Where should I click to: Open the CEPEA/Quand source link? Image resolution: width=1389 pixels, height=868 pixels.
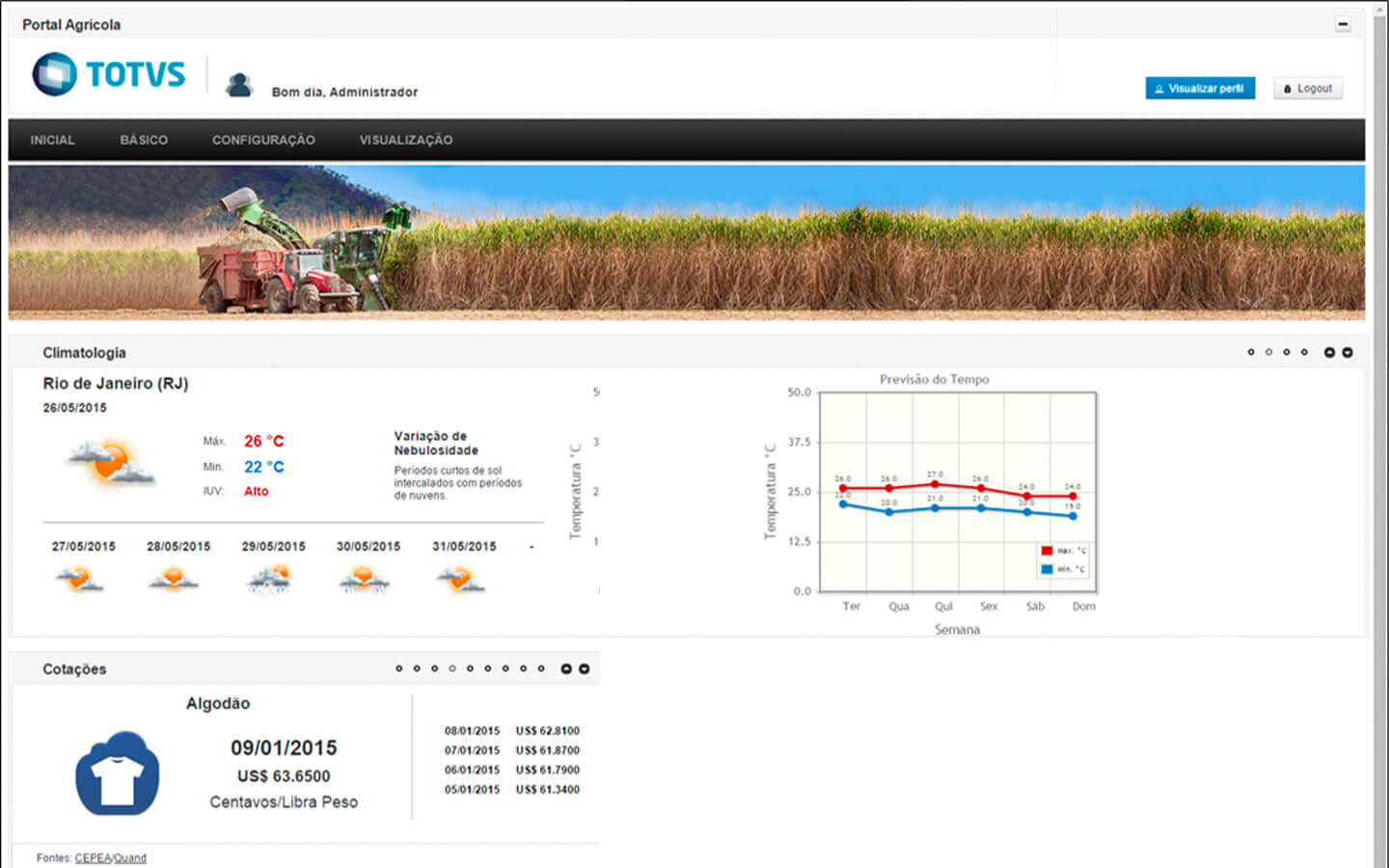111,857
